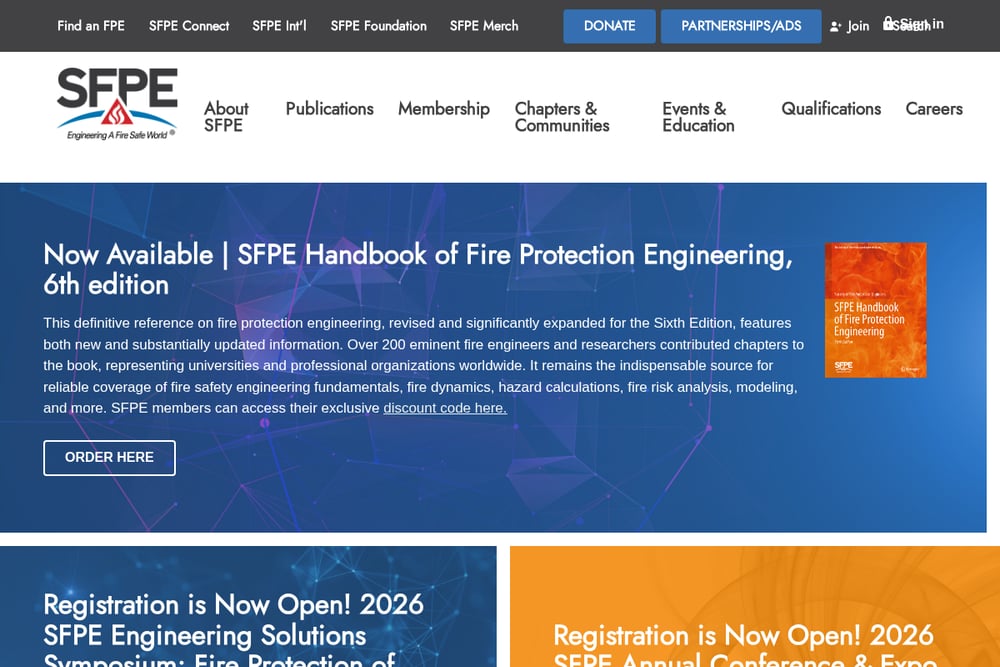Image resolution: width=1000 pixels, height=667 pixels.
Task: Expand the Events & Education menu
Action: (698, 117)
